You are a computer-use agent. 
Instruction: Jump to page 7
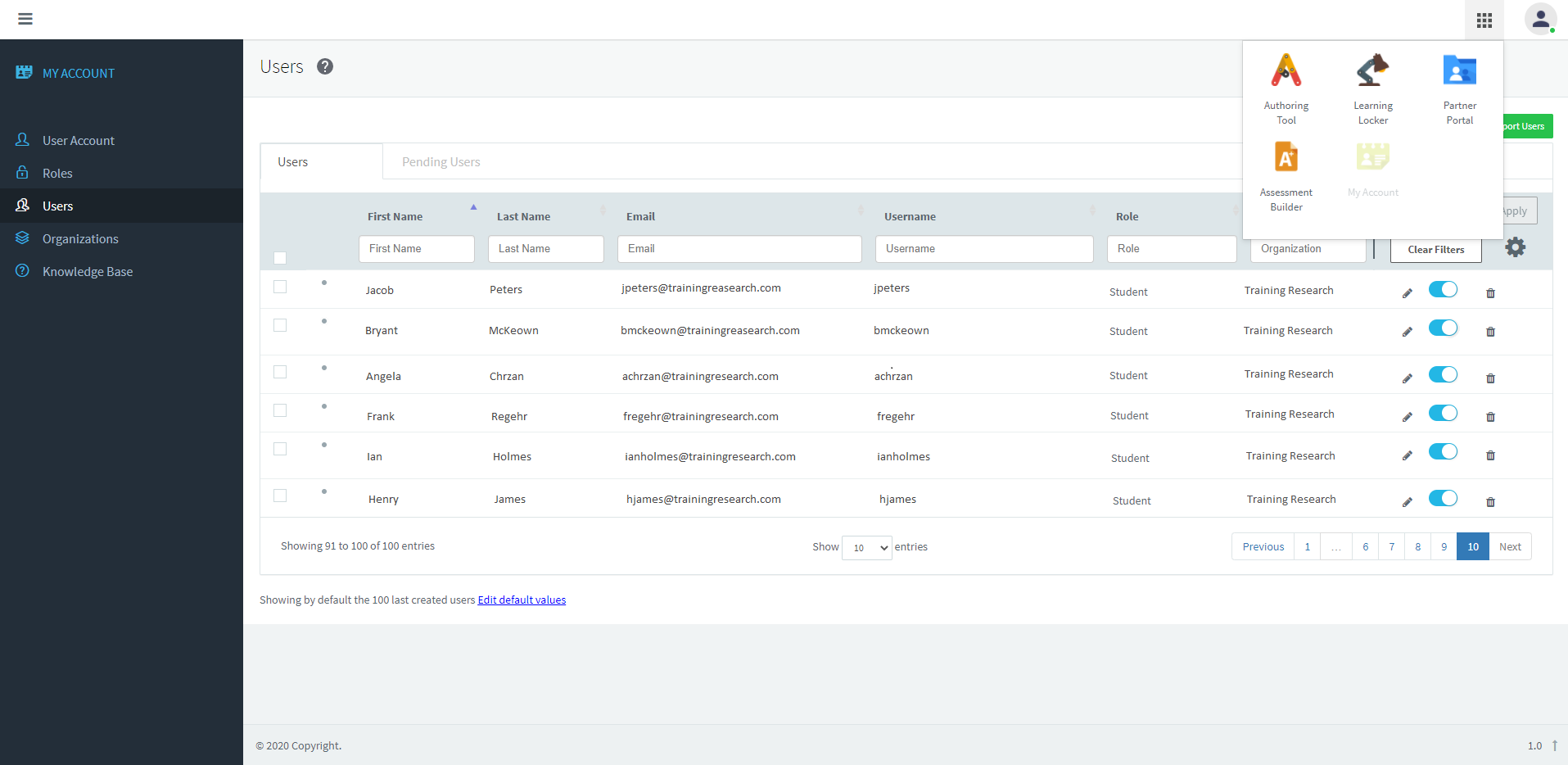(1391, 546)
